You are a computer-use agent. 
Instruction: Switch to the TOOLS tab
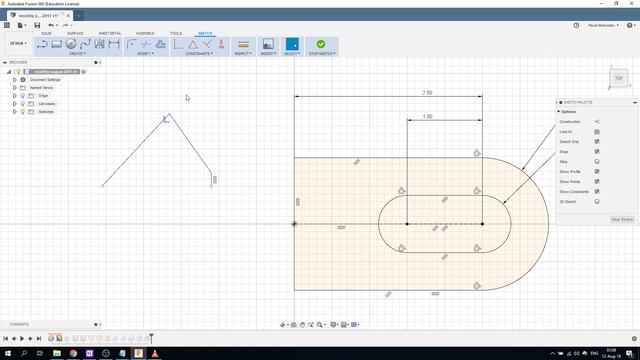(x=176, y=33)
